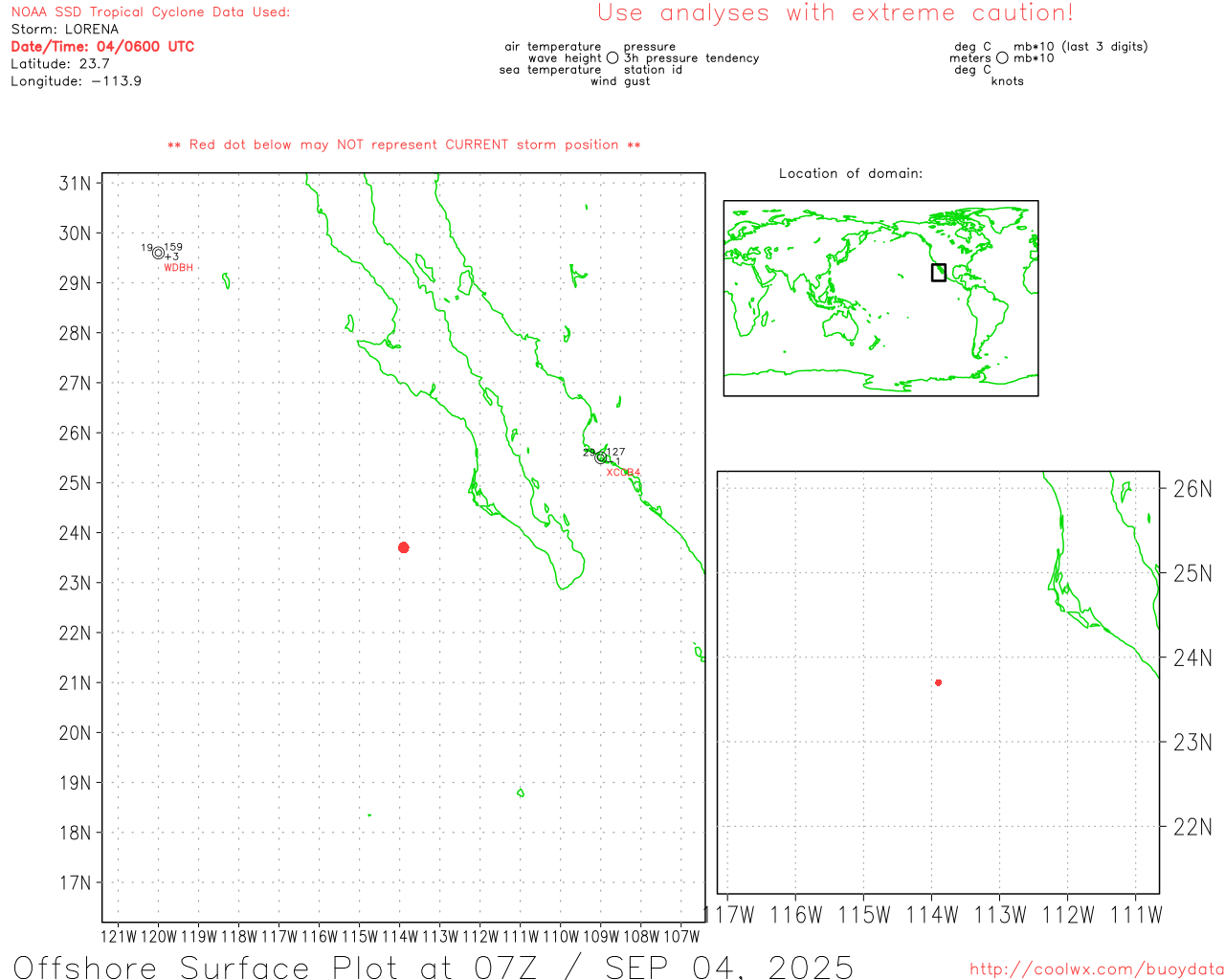Click the 'Location of domain:' label
Screen dimensions: 1225x980
click(x=851, y=173)
